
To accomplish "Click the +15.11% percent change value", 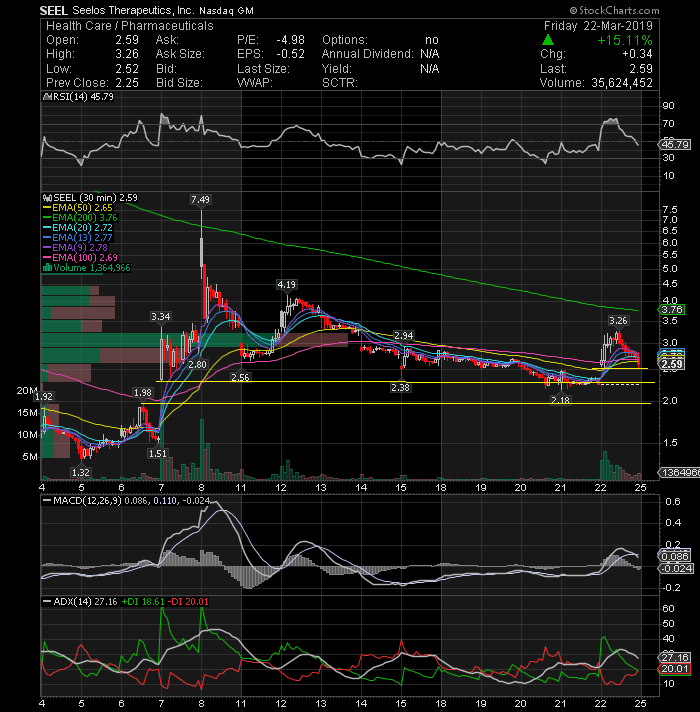I will pos(625,40).
